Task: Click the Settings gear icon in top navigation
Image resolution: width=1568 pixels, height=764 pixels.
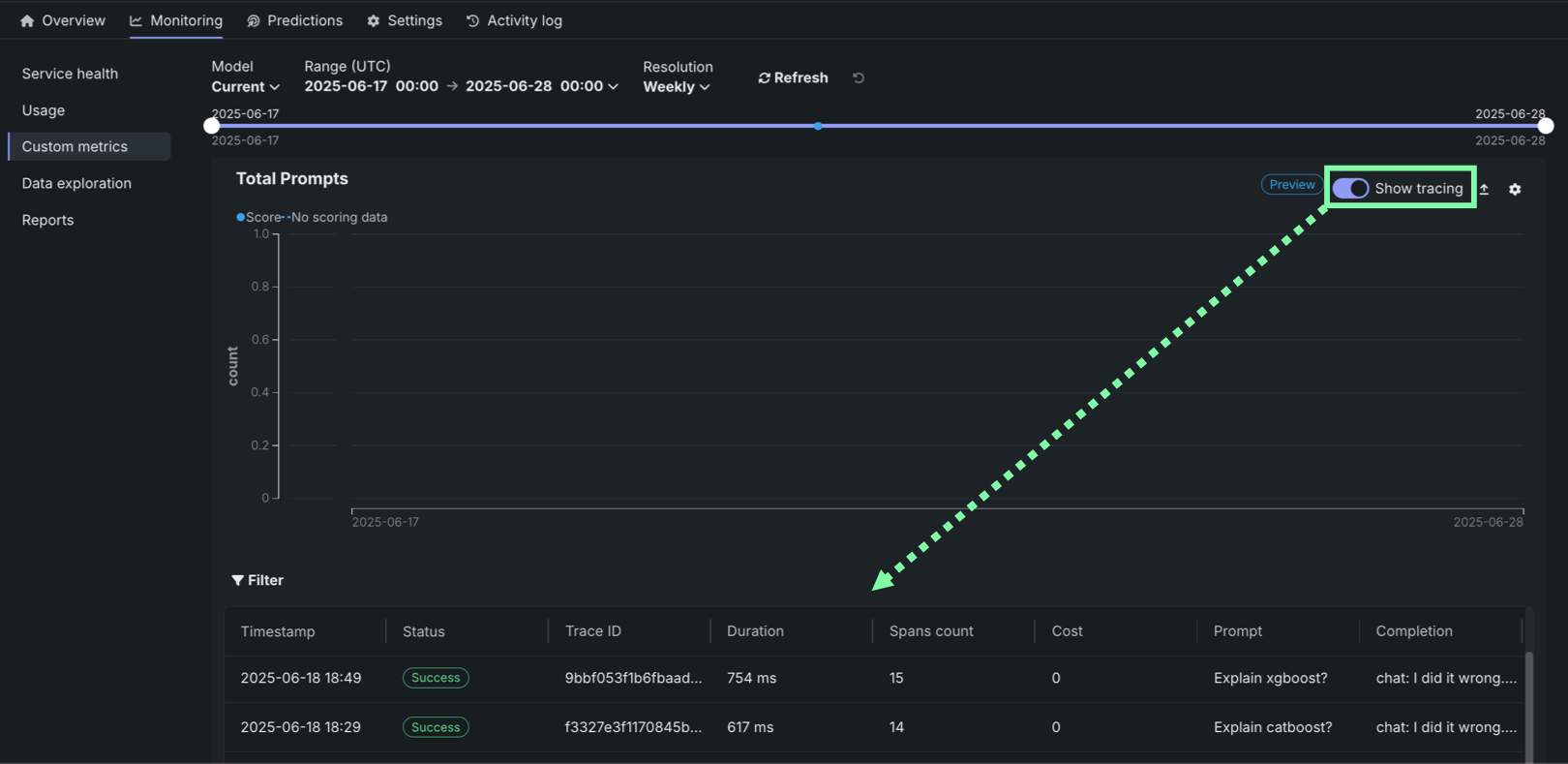Action: point(374,20)
